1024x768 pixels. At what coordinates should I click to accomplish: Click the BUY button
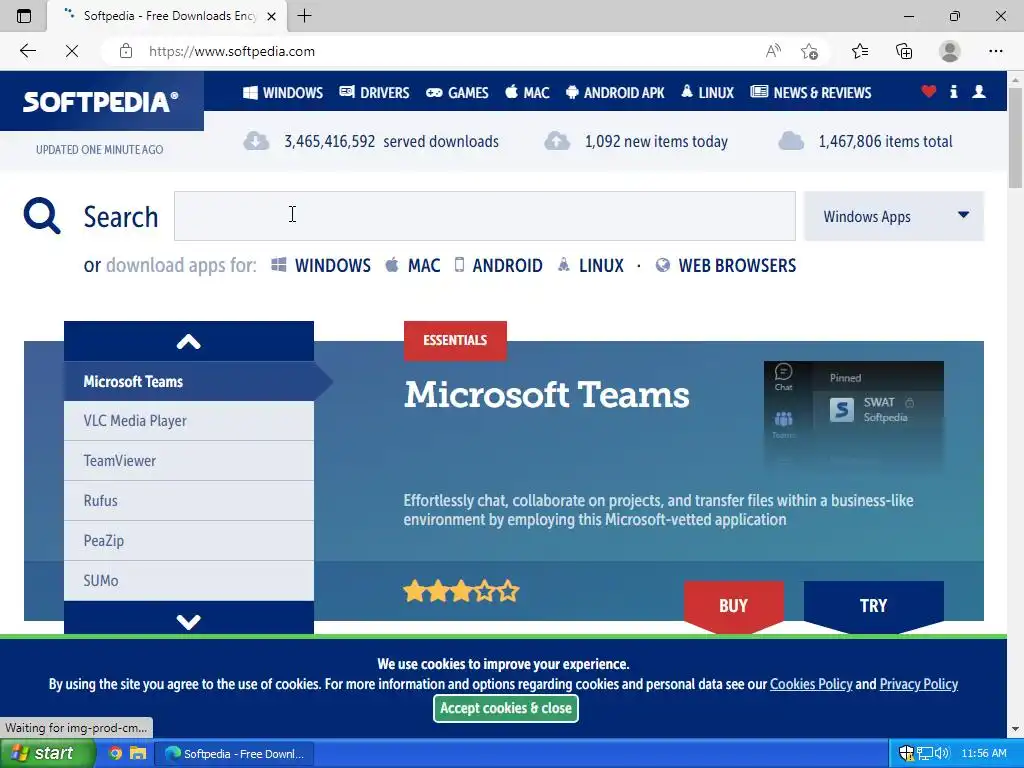pyautogui.click(x=733, y=606)
